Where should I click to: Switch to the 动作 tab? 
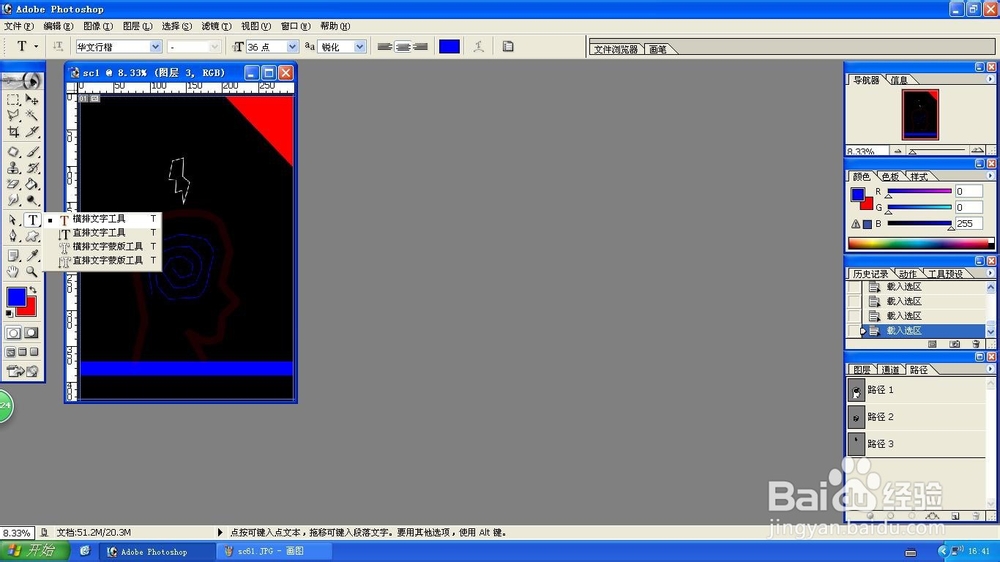(907, 274)
